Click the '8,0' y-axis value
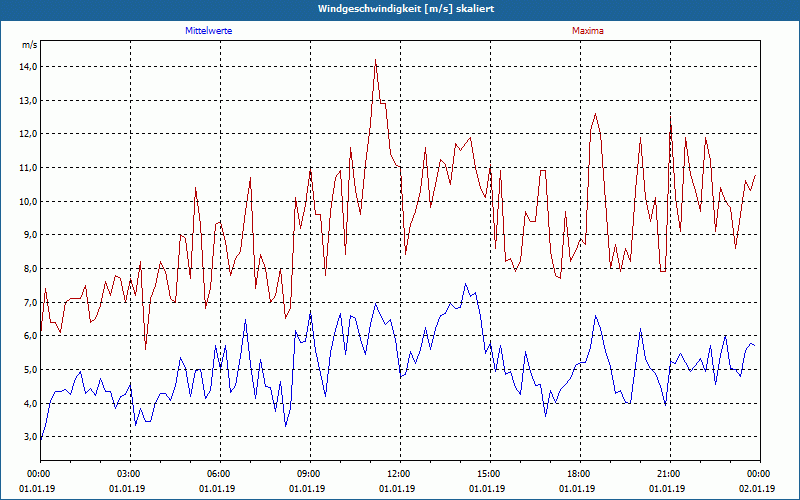This screenshot has width=800, height=500. coord(31,269)
